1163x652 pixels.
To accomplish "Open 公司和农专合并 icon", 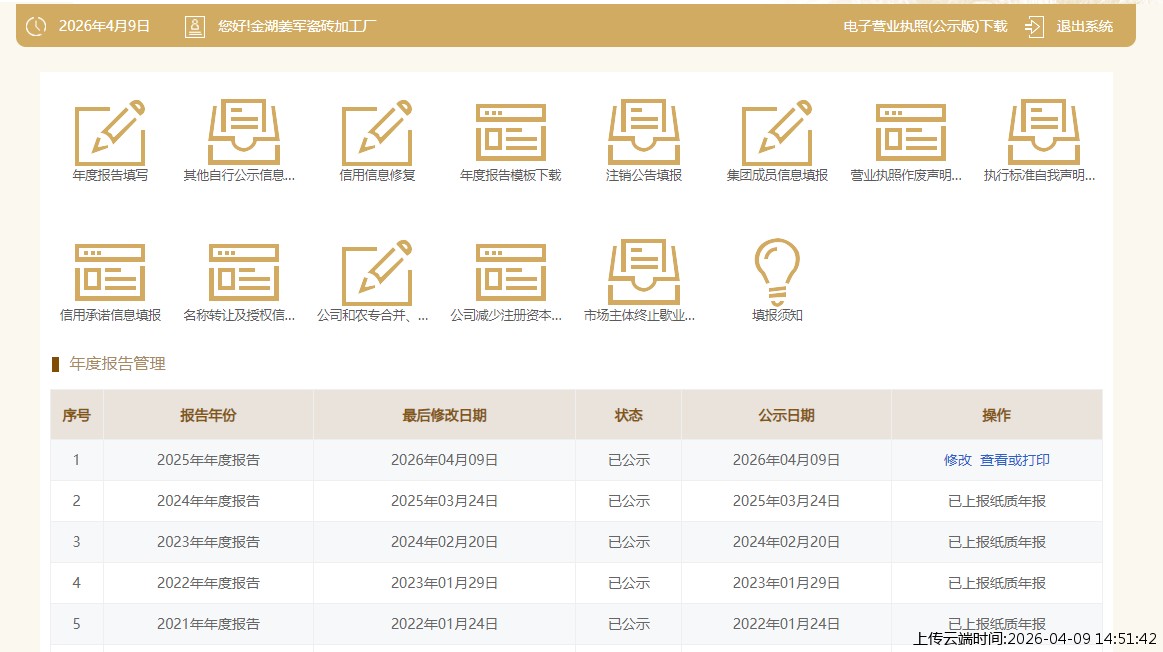I will [377, 273].
